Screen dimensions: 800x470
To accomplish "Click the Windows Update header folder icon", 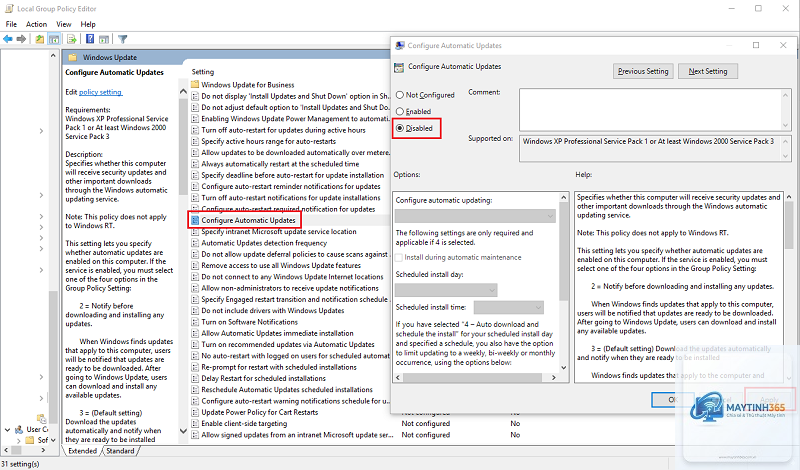I will pyautogui.click(x=72, y=57).
